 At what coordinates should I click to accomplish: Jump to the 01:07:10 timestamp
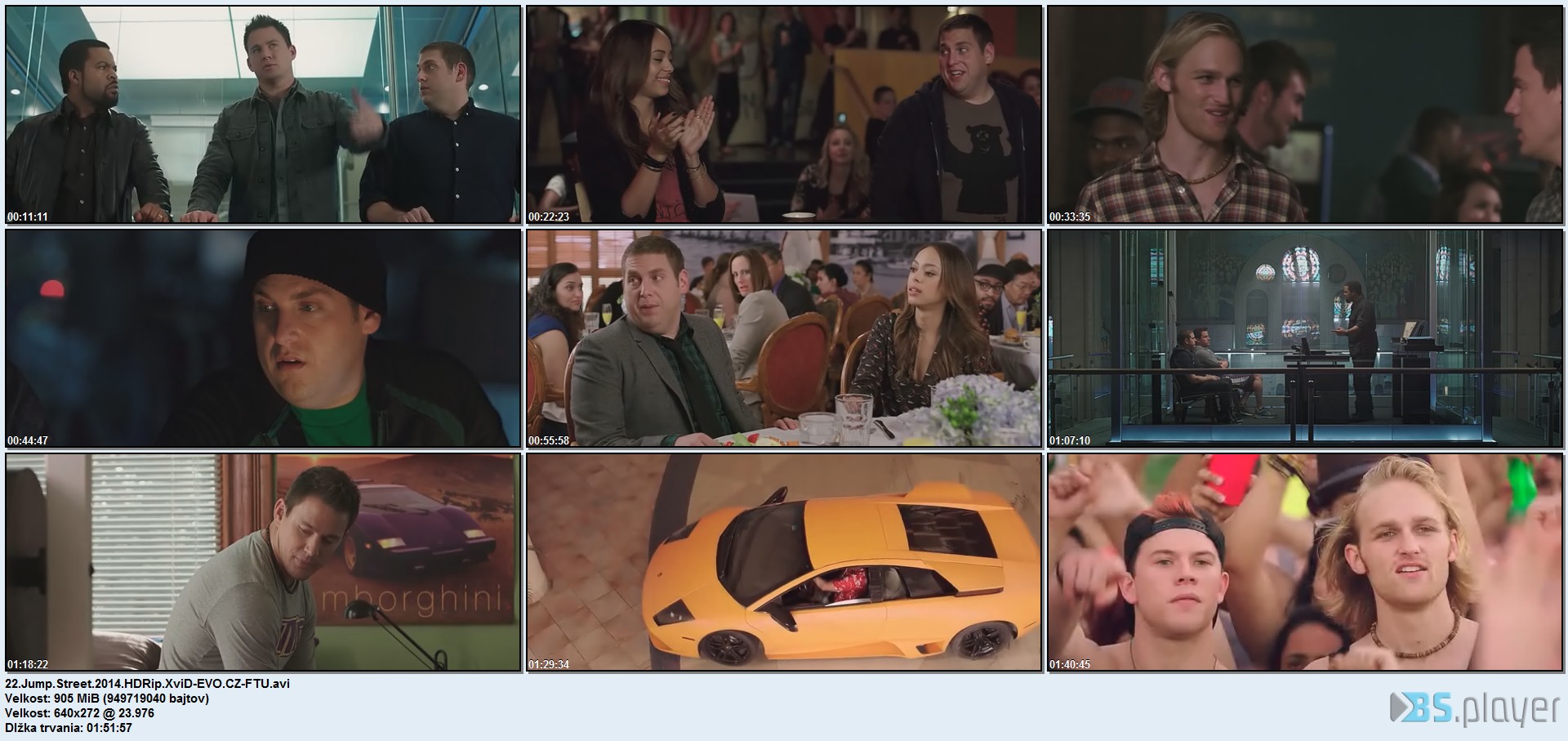[1070, 441]
